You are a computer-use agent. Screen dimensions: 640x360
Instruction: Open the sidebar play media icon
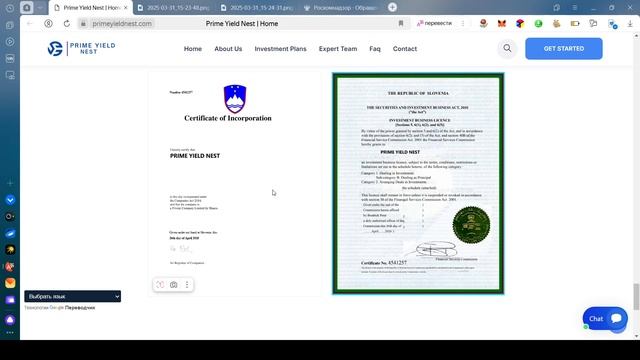(10, 42)
